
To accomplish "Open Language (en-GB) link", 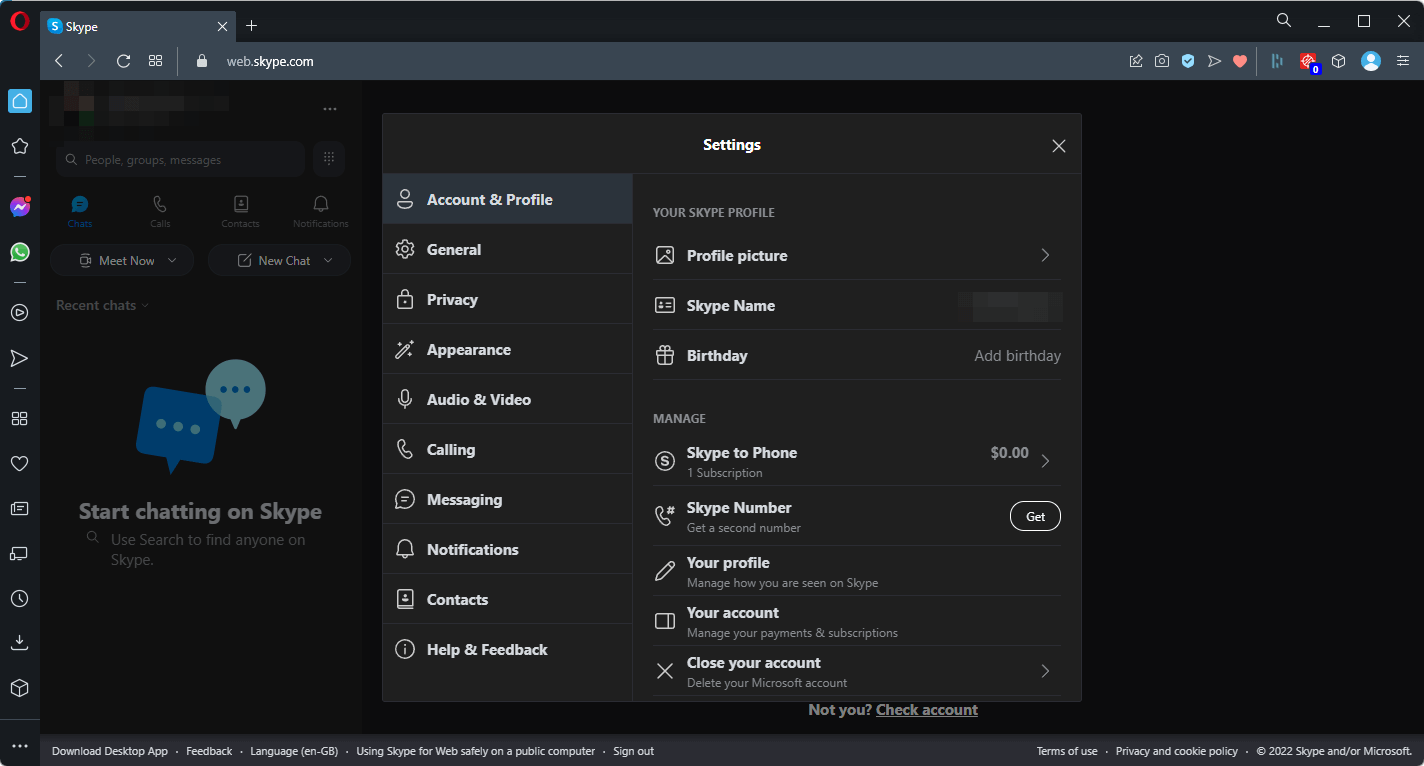I will coord(294,751).
